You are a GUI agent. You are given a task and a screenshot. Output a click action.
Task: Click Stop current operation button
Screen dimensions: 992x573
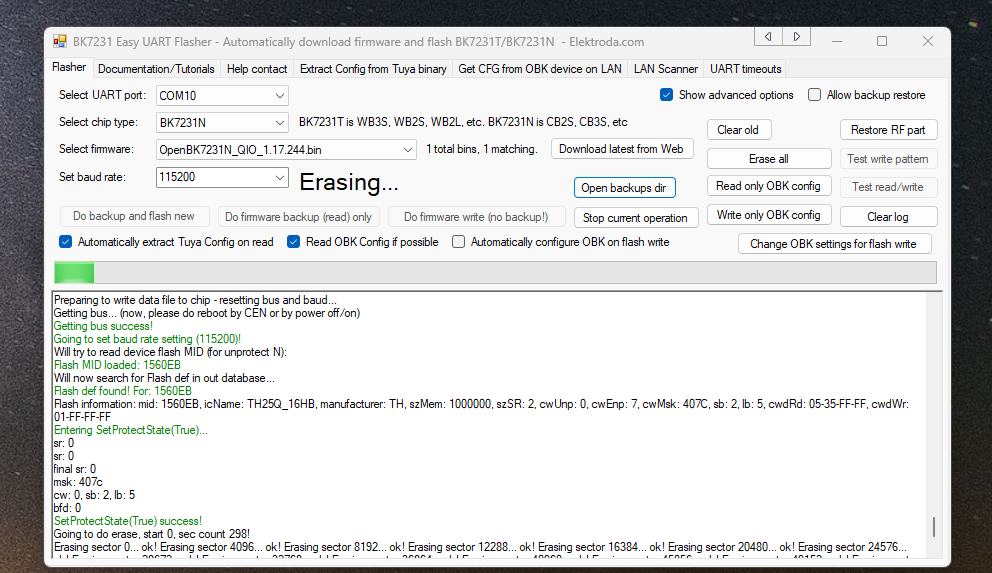[x=635, y=218]
